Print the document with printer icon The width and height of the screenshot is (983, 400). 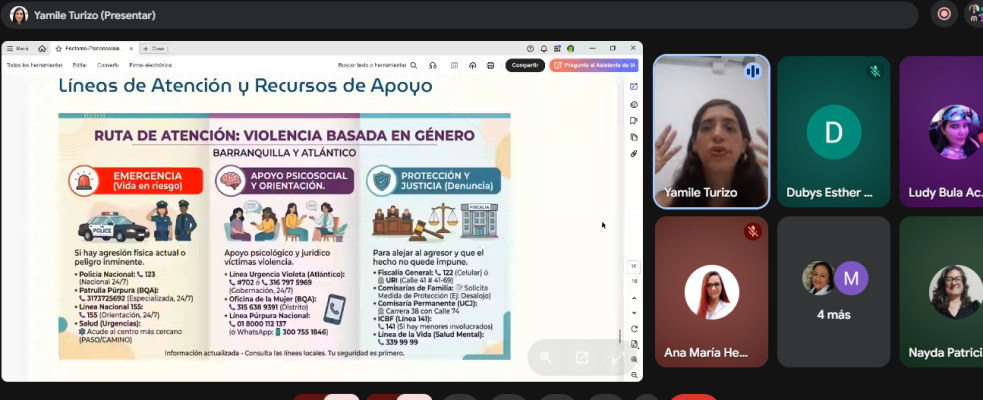click(491, 65)
